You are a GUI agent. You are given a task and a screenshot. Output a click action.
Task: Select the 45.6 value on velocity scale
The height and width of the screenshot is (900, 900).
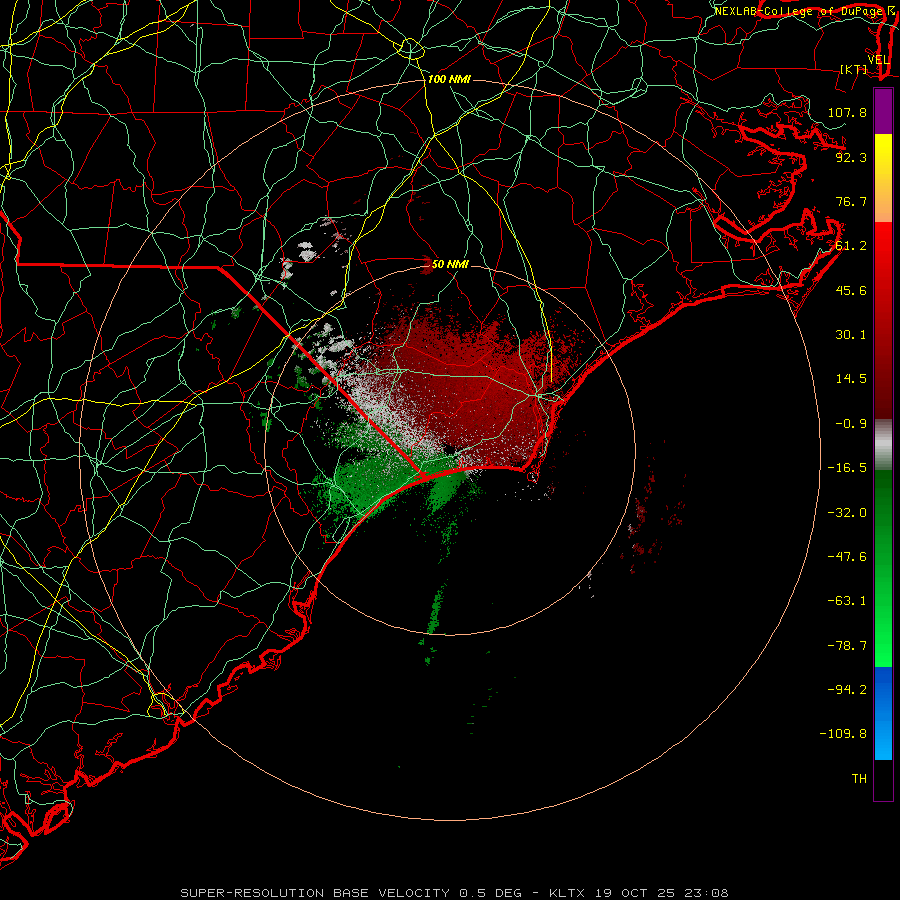851,290
